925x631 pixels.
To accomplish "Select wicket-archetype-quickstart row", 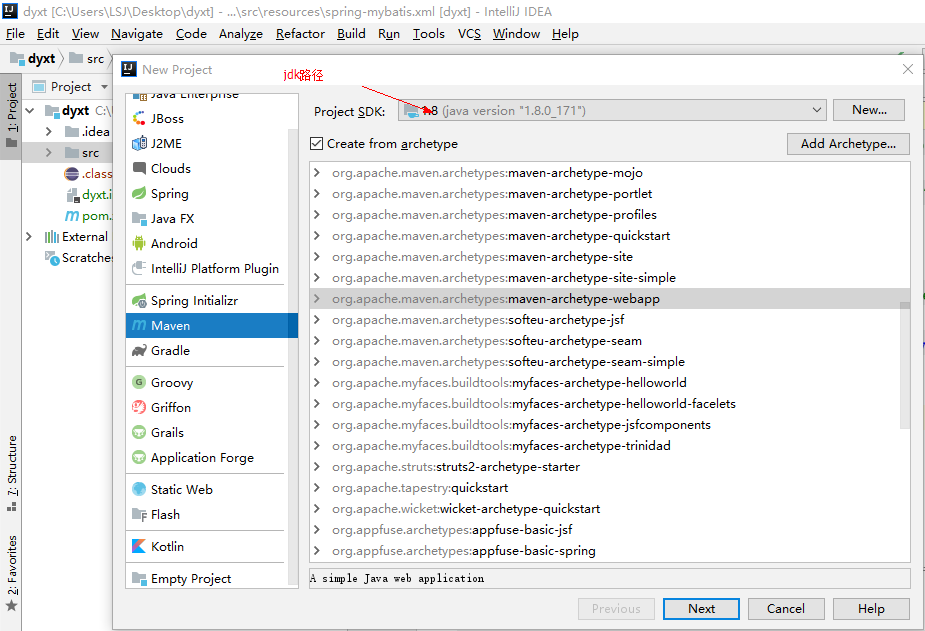I will coord(610,508).
